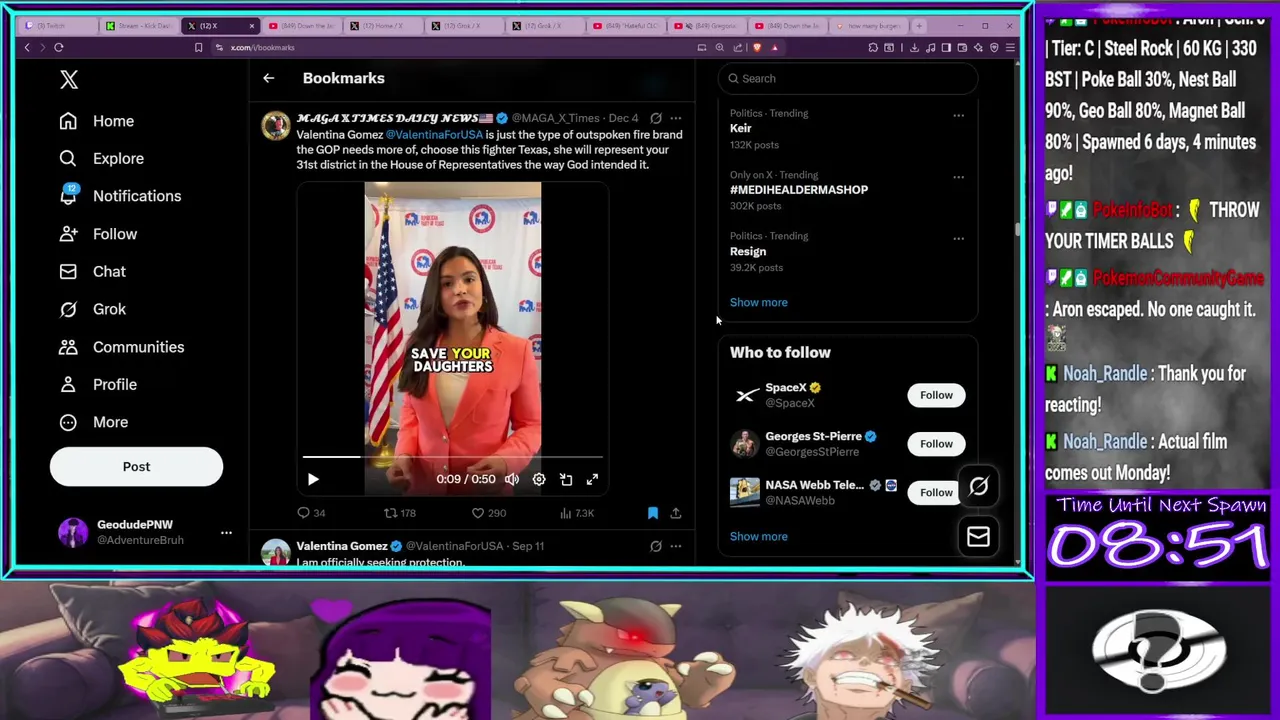The width and height of the screenshot is (1280, 720).
Task: Show more trending topics
Action: click(759, 302)
